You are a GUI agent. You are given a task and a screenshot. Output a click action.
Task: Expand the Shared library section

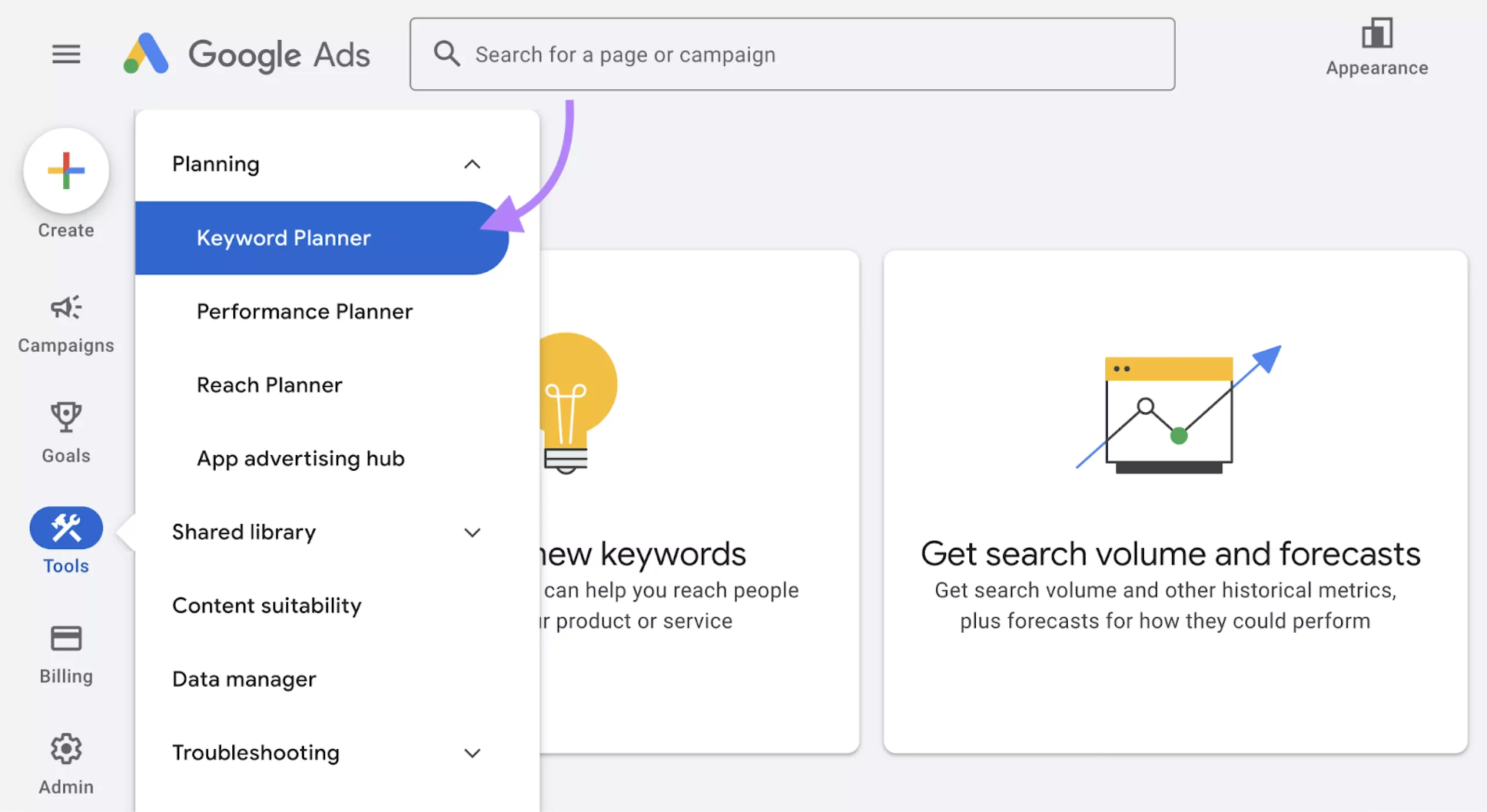pos(472,532)
